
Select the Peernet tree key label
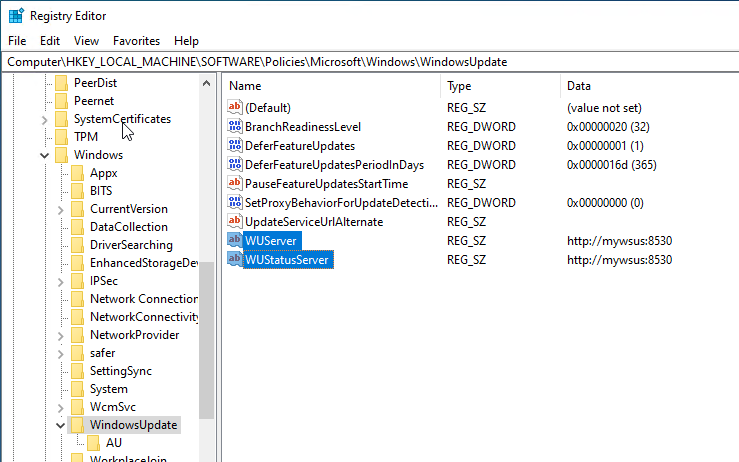tap(94, 101)
